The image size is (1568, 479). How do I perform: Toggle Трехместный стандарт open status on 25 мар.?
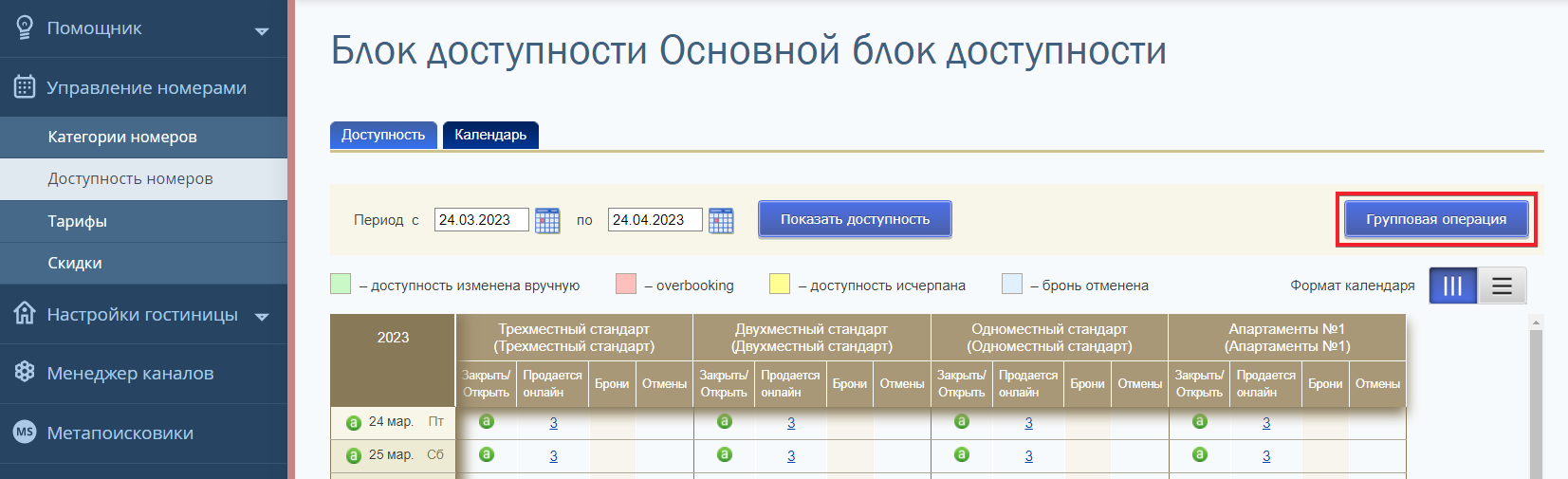click(x=487, y=454)
